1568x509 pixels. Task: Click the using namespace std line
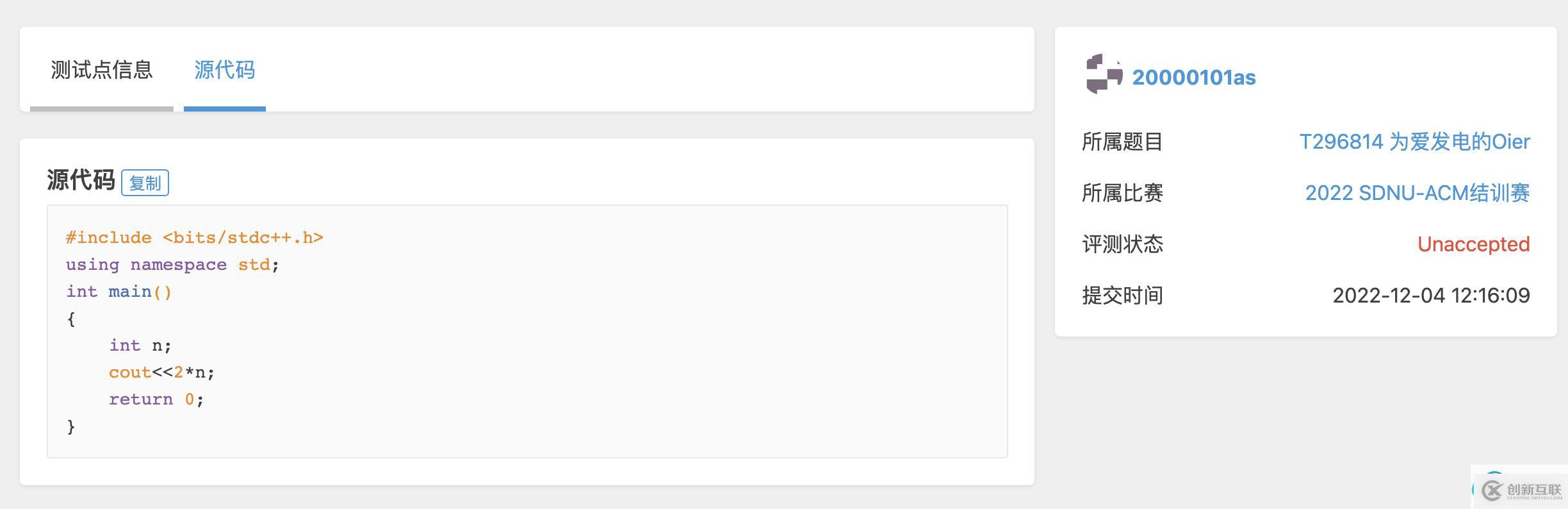tap(172, 265)
